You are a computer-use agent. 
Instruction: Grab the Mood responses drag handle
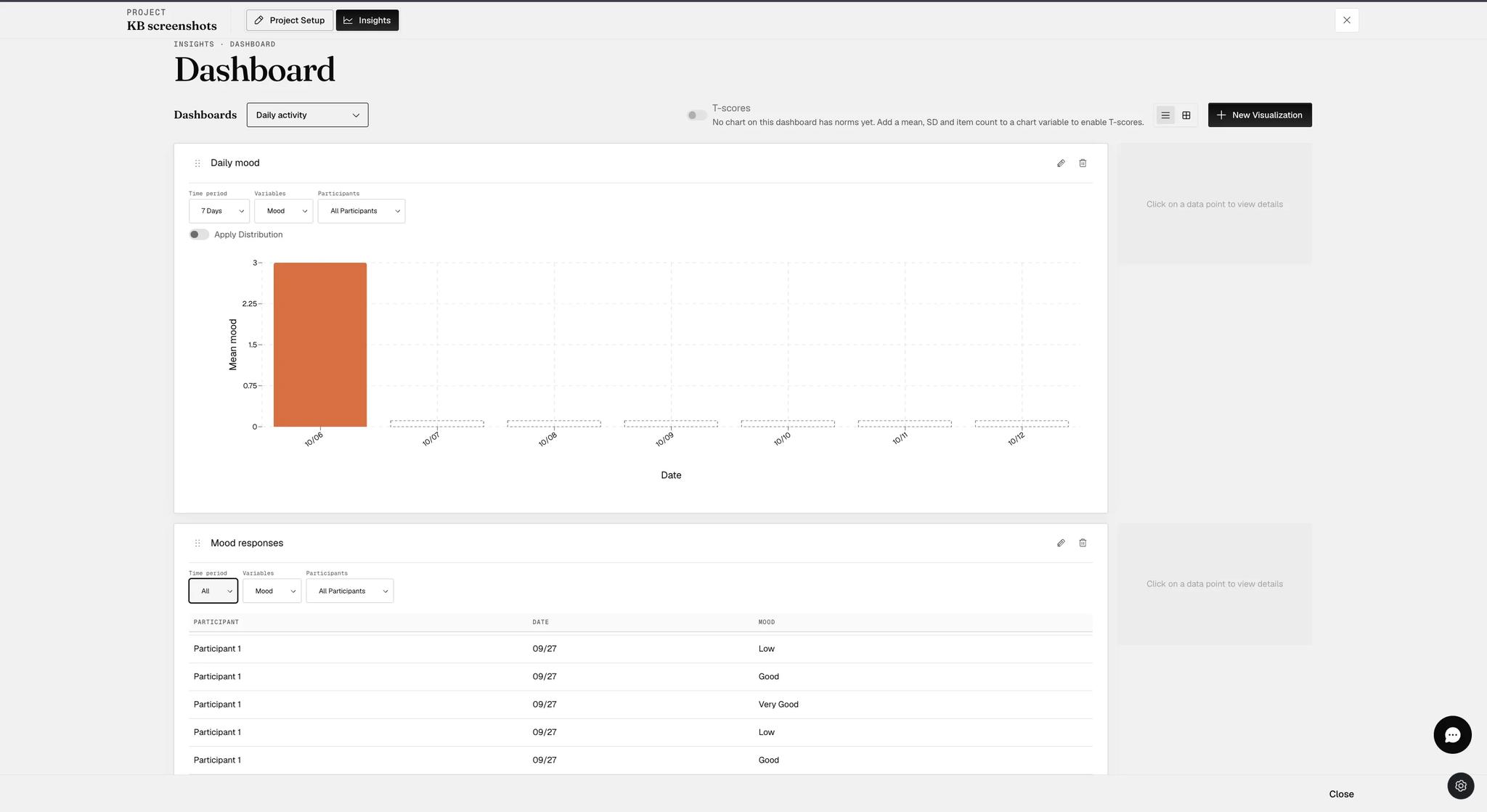(x=197, y=543)
